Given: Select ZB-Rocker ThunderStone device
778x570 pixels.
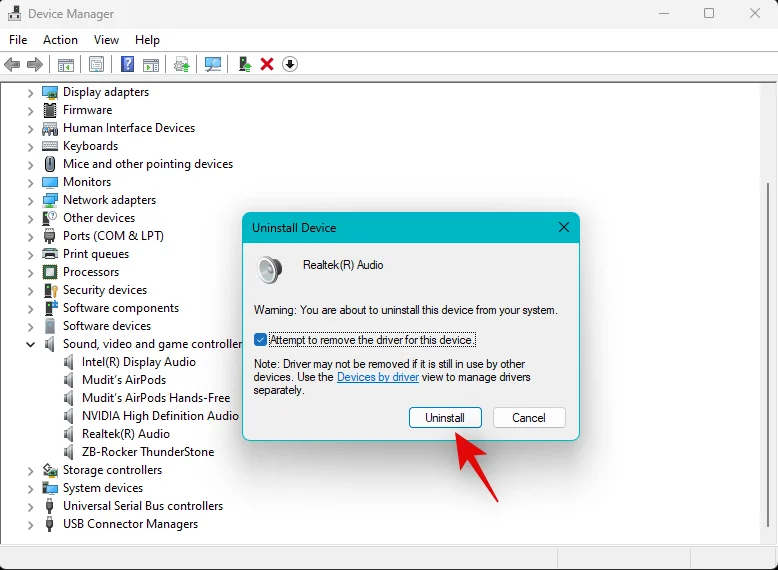Looking at the screenshot, I should 147,452.
